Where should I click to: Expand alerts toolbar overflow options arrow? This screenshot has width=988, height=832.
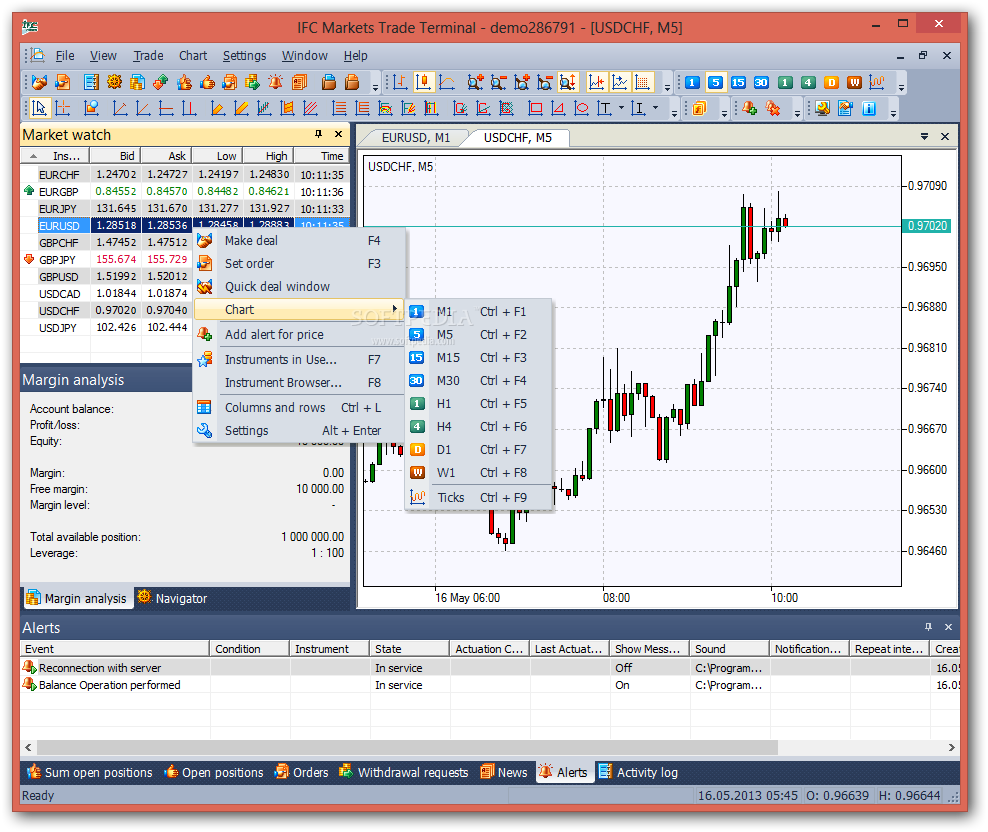[x=797, y=114]
